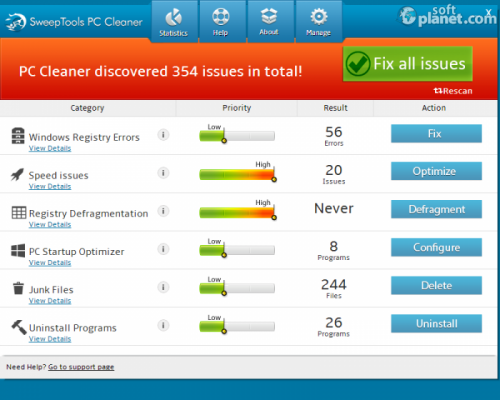Show info for Junk Files
The height and width of the screenshot is (400, 500).
click(163, 287)
